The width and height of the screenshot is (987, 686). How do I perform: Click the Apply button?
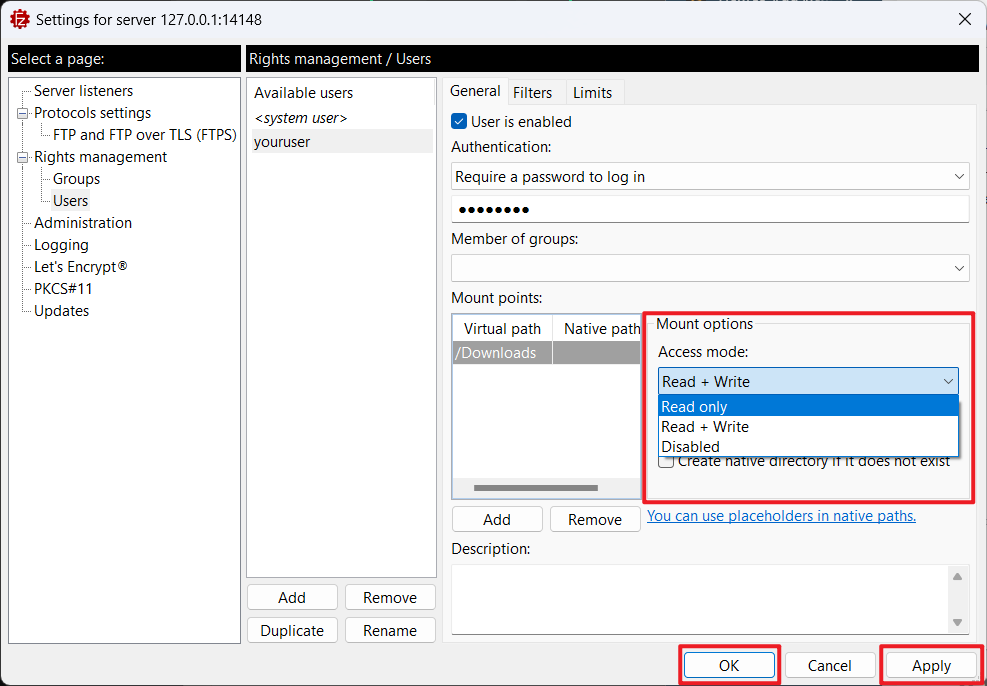pos(931,666)
